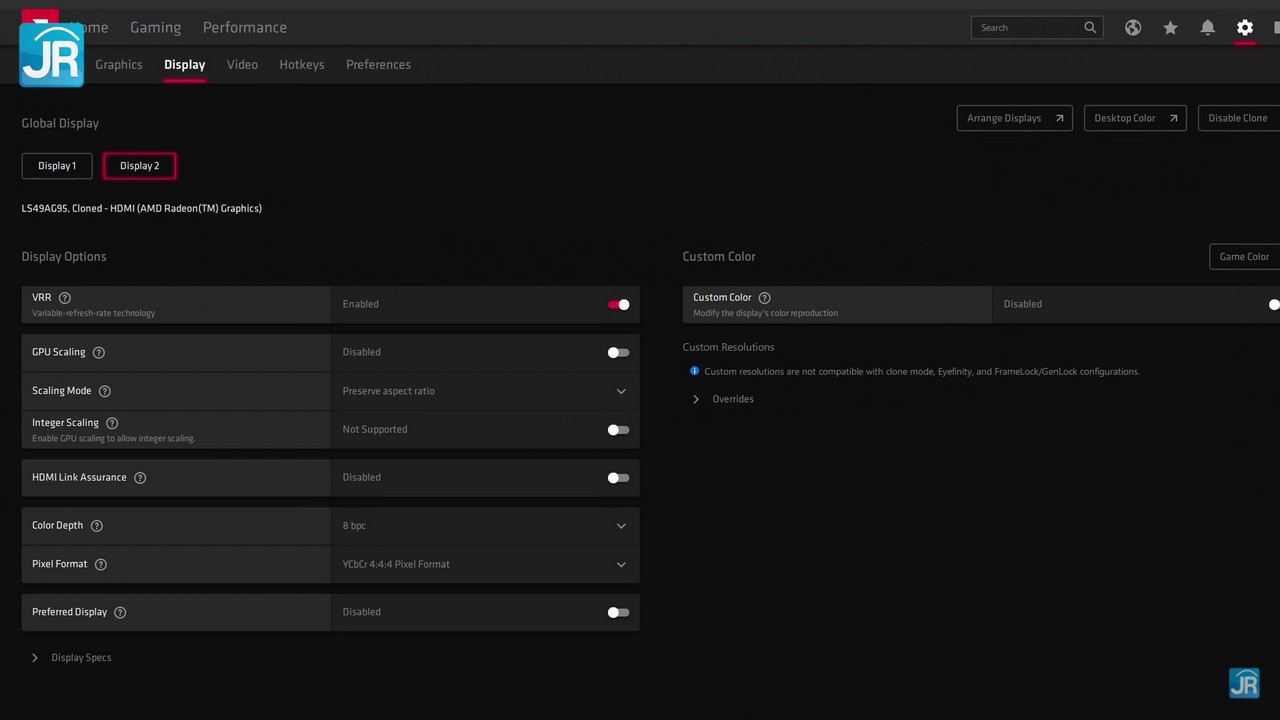The height and width of the screenshot is (720, 1280).
Task: Open the web browser globe icon
Action: pyautogui.click(x=1133, y=28)
